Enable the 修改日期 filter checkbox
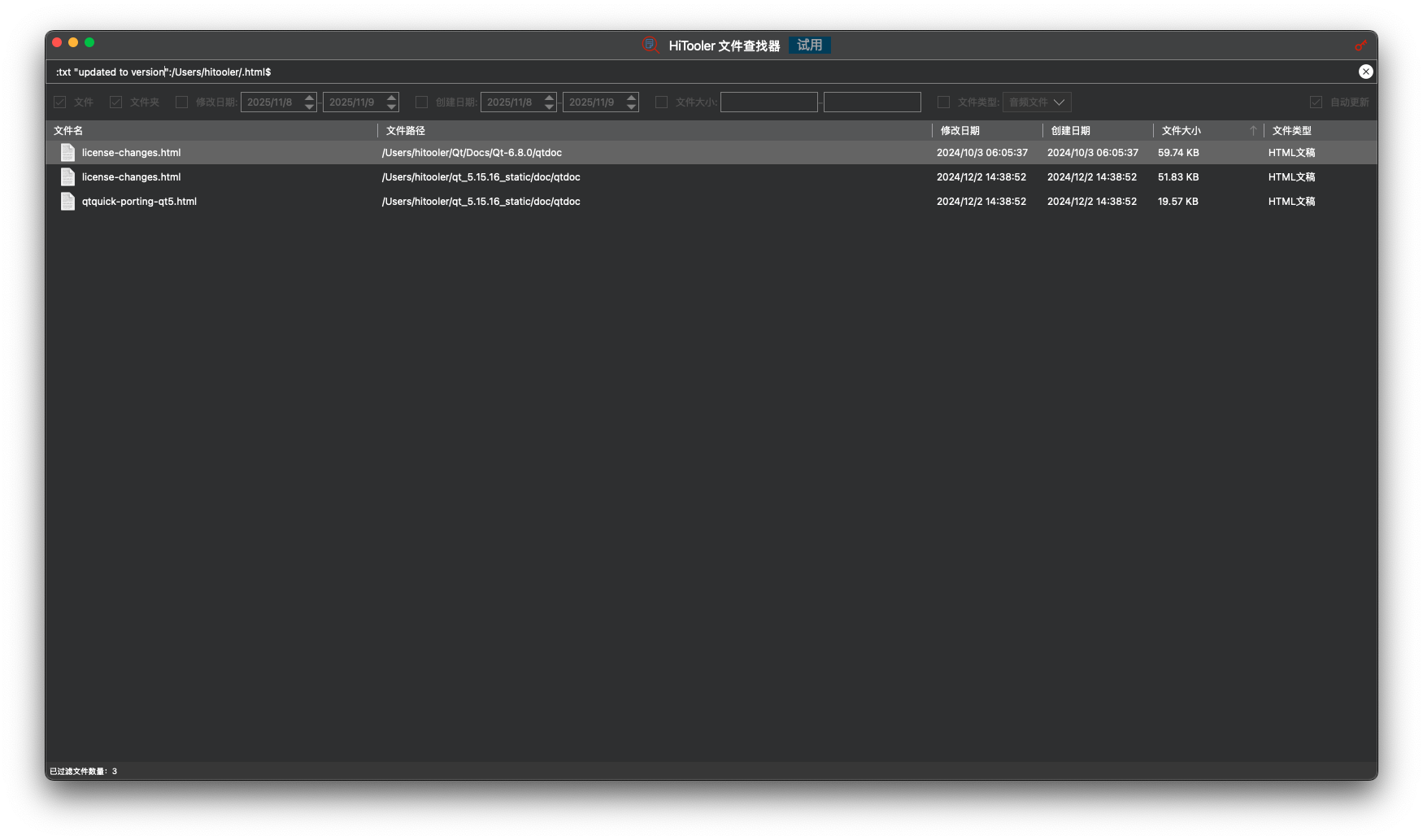 182,102
